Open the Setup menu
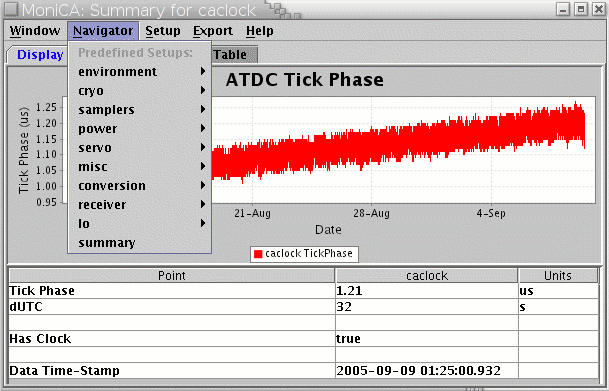Screen dimensions: 609x391 pyautogui.click(x=163, y=31)
